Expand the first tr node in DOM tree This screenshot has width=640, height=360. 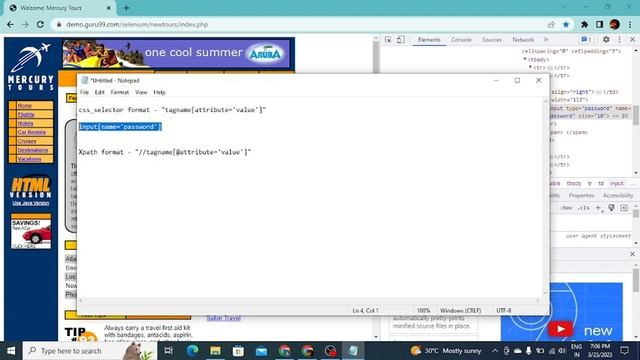coord(531,67)
